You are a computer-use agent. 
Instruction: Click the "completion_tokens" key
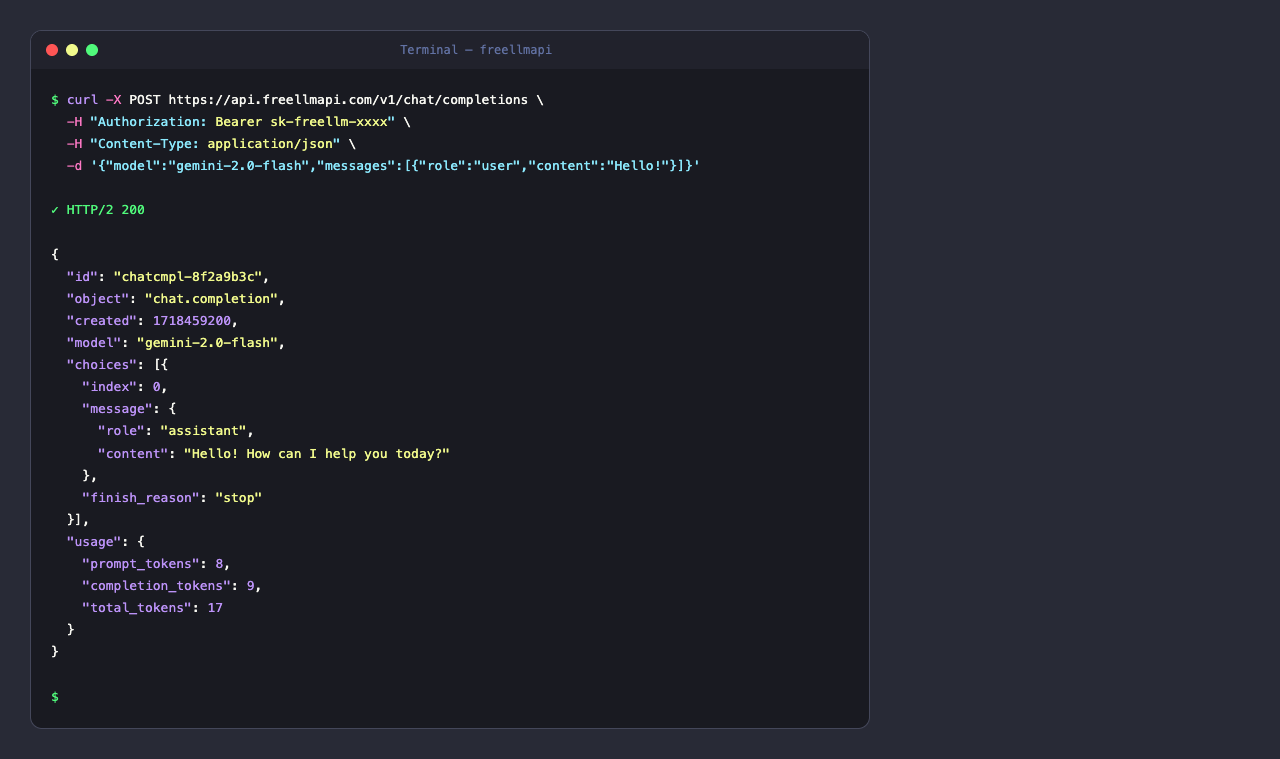[157, 586]
